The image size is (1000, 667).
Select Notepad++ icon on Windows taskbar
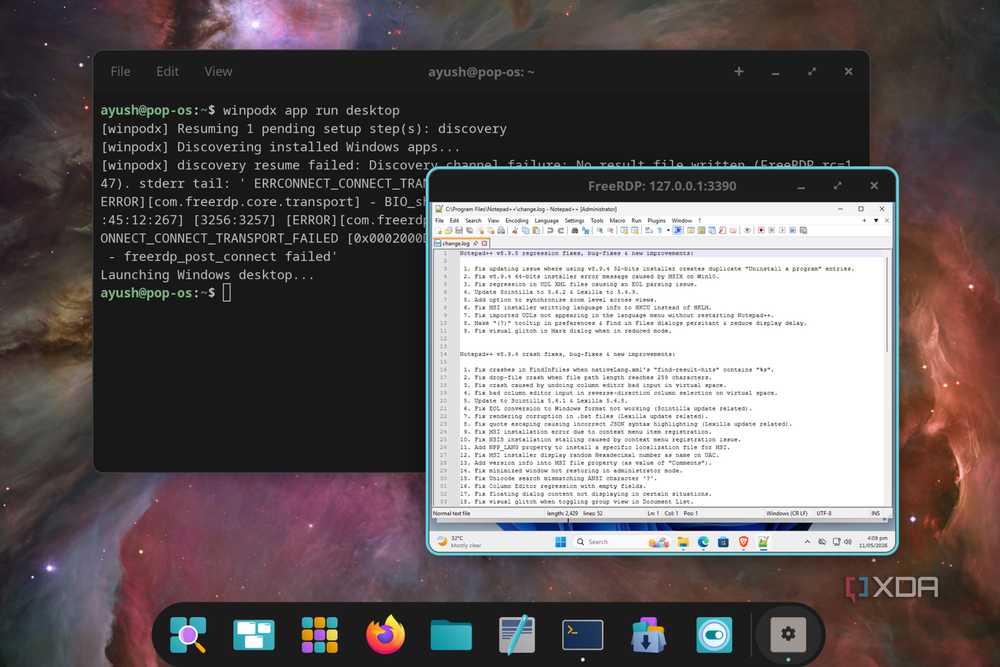763,542
